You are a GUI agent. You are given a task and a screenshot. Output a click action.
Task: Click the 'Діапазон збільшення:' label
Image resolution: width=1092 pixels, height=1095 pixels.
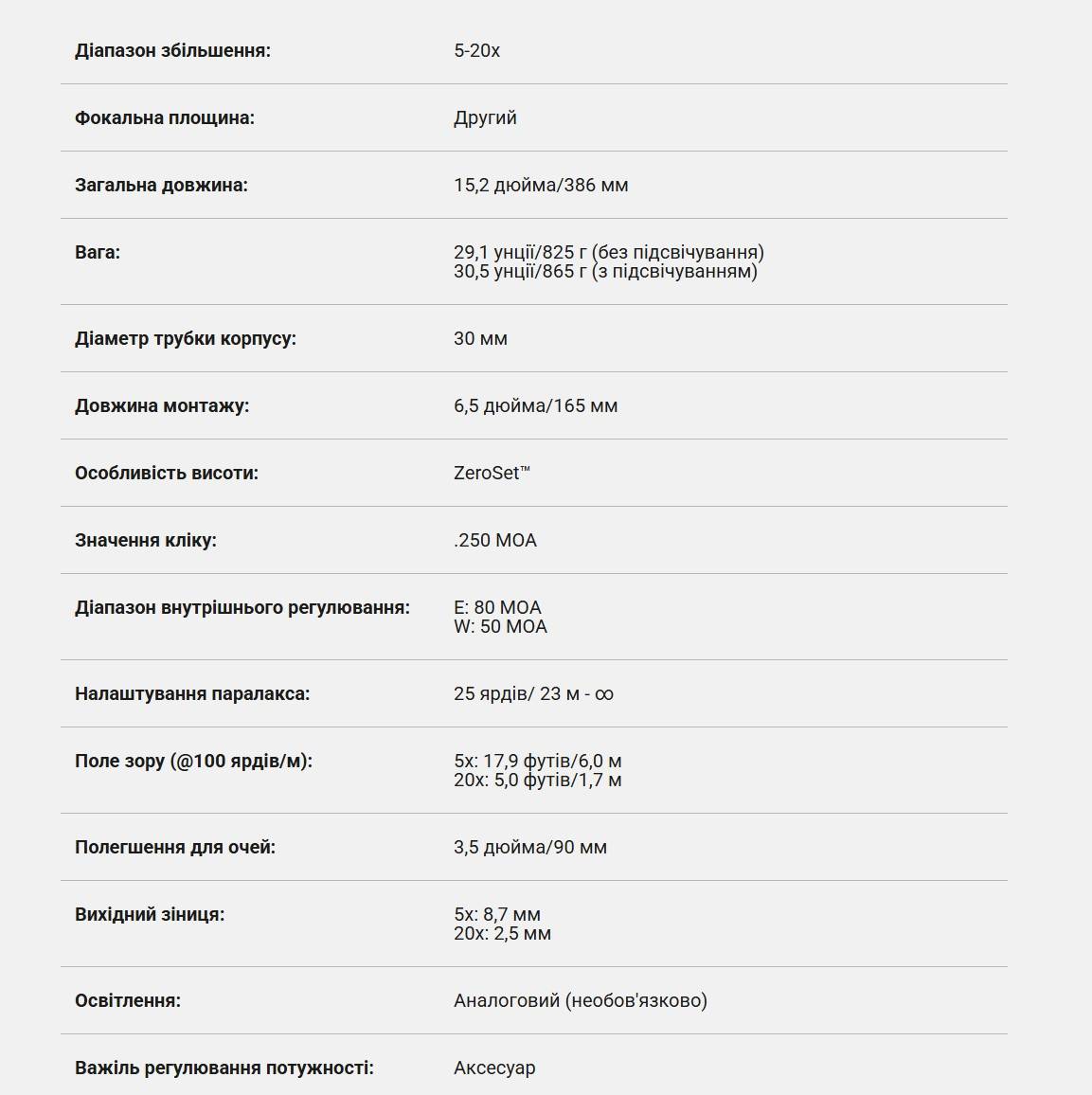tap(172, 51)
